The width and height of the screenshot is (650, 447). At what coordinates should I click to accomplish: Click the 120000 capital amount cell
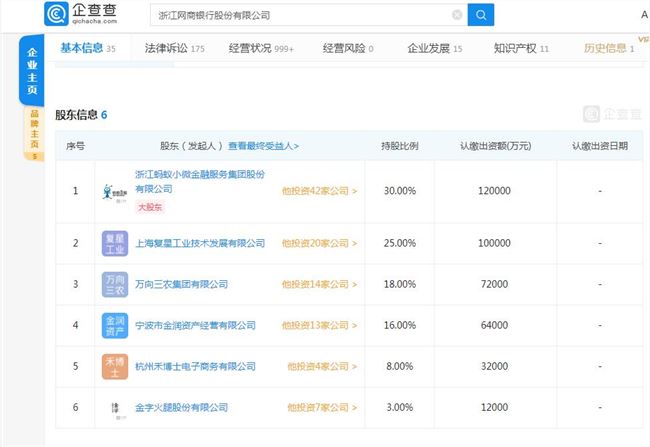click(494, 191)
